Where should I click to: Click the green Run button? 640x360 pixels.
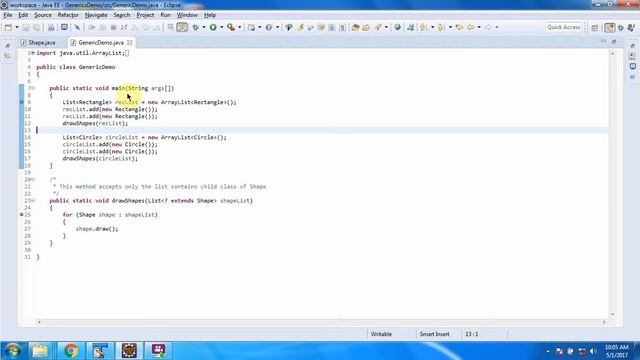(213, 27)
